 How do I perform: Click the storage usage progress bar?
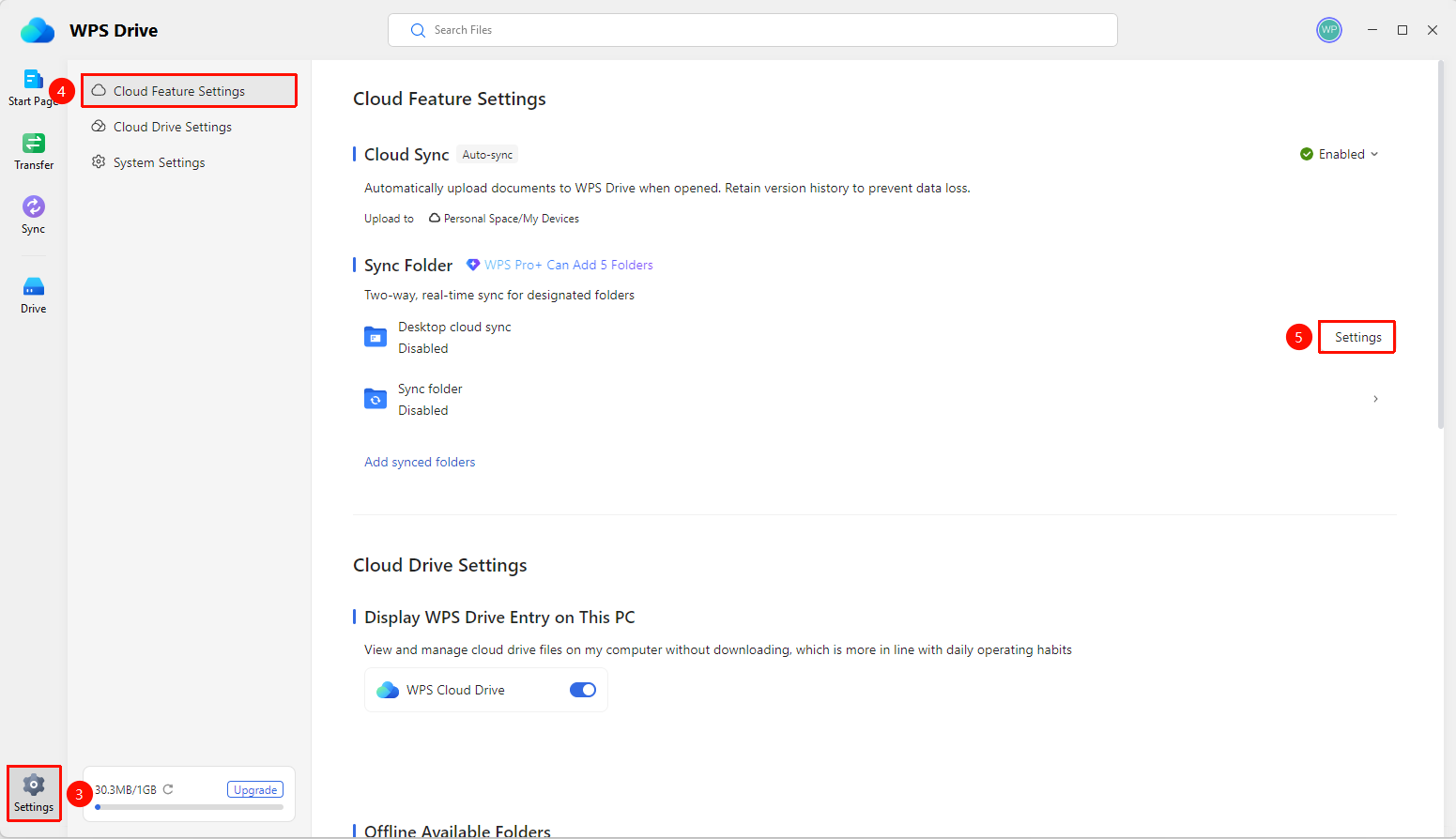189,807
